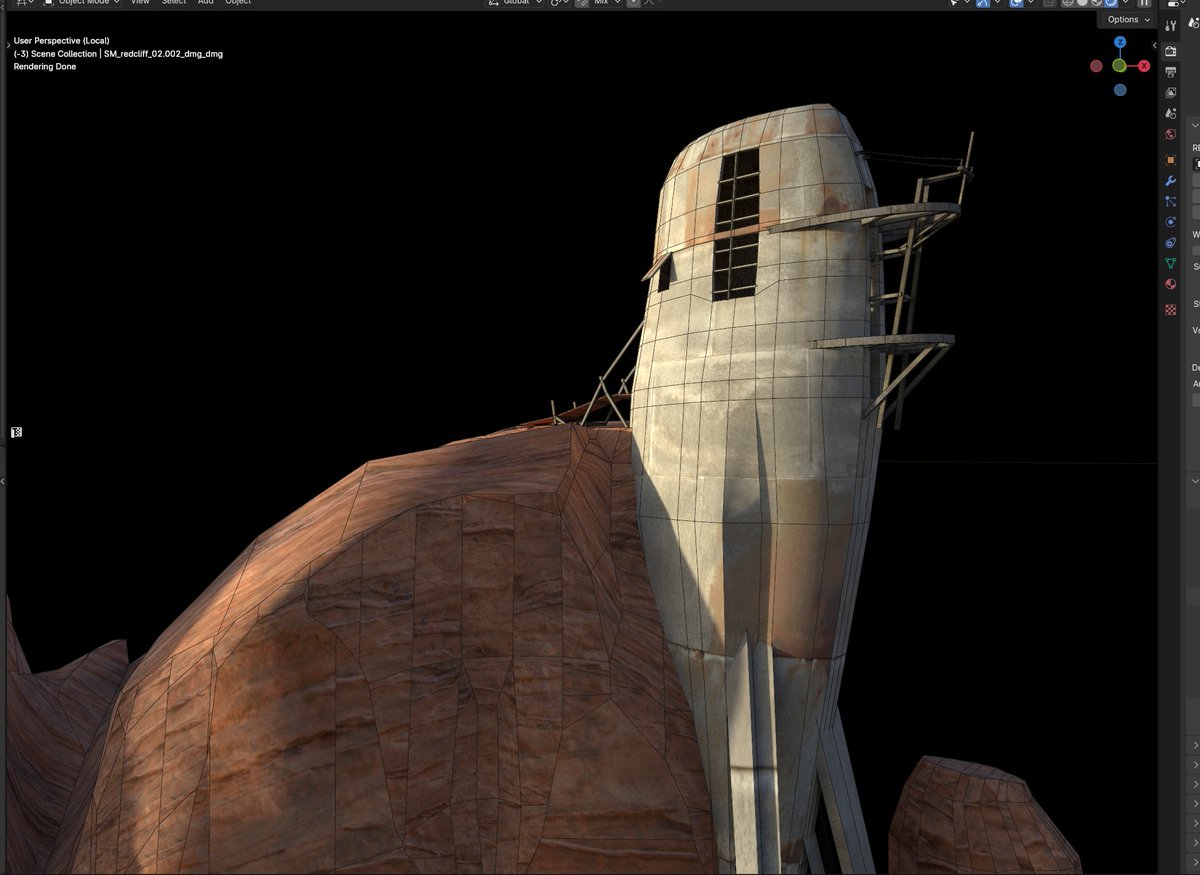Viewport: 1200px width, 875px height.
Task: Switch to rendered viewport shading
Action: tap(1110, 3)
